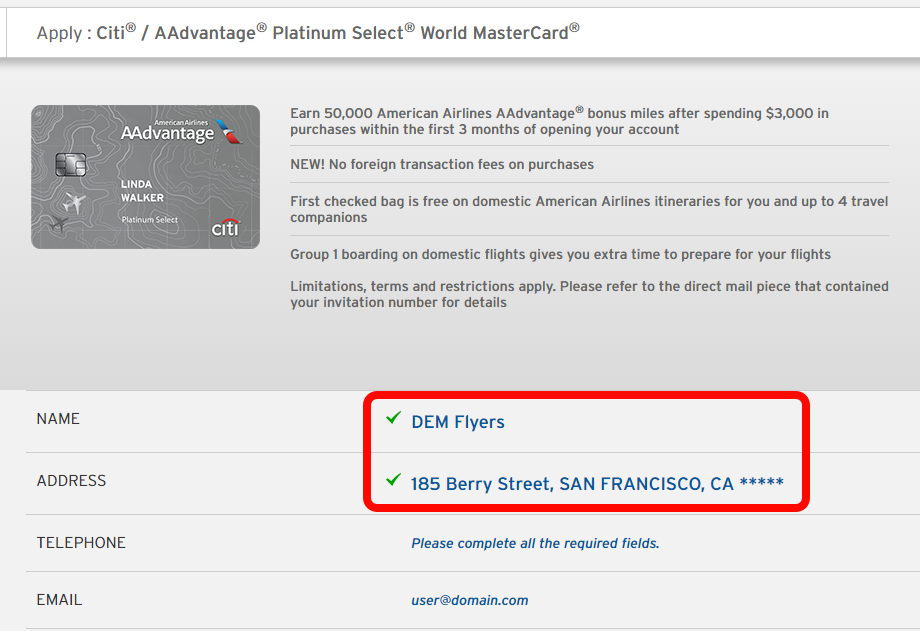Click the highlighted red verification box
The height and width of the screenshot is (631, 920).
(586, 452)
